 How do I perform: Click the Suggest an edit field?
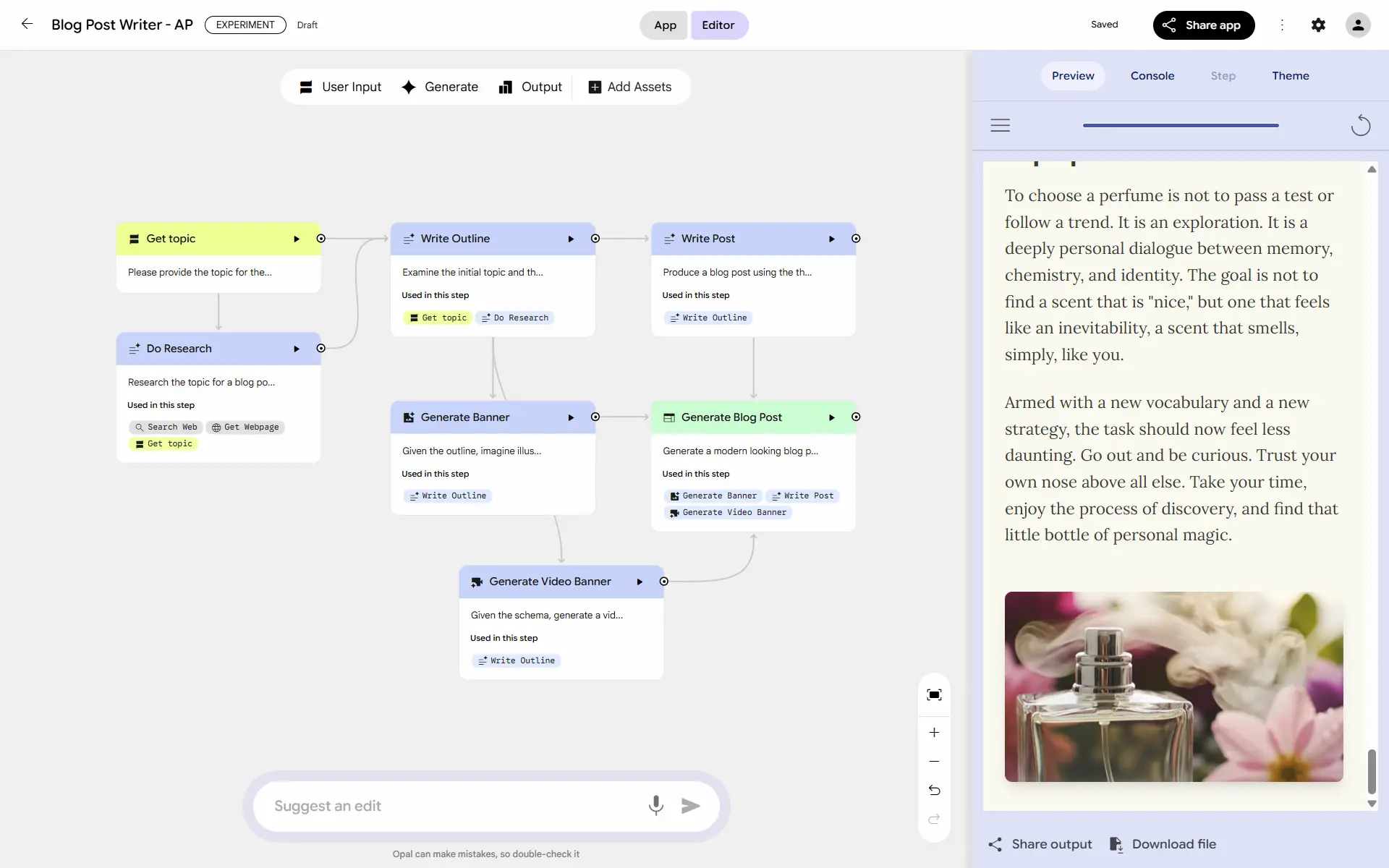tap(449, 806)
